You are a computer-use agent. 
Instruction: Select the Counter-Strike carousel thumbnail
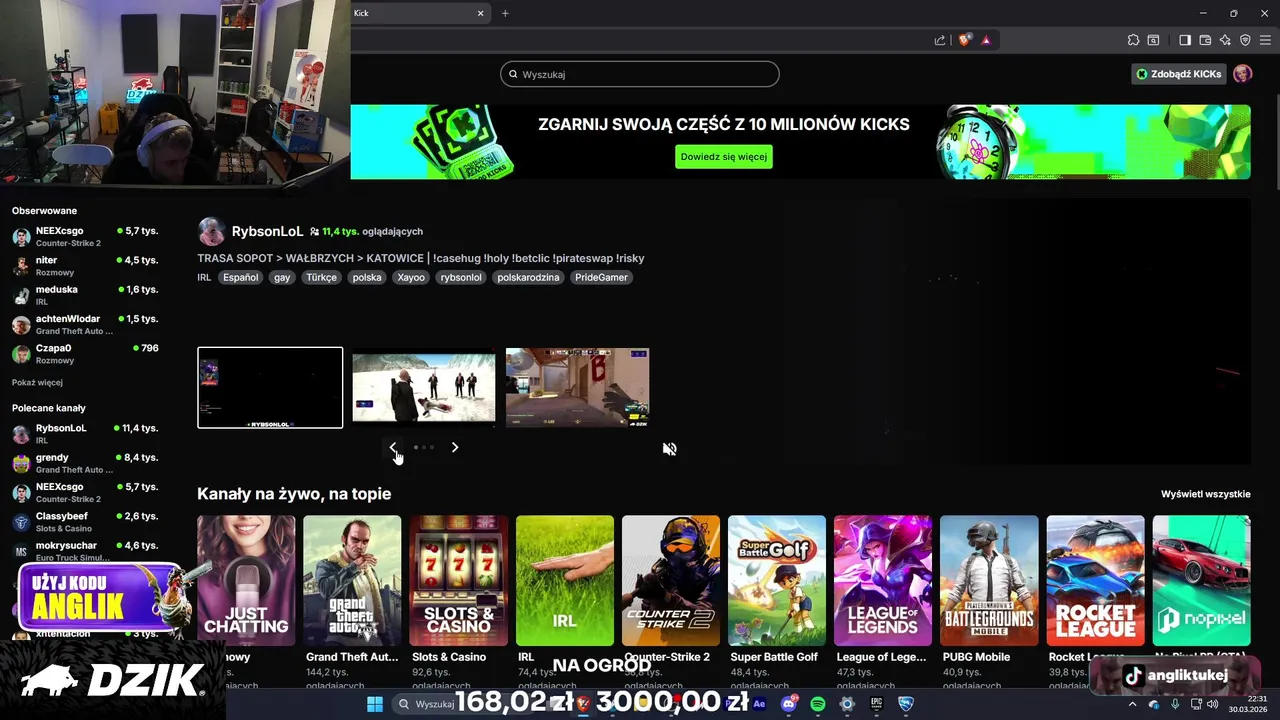click(x=578, y=386)
